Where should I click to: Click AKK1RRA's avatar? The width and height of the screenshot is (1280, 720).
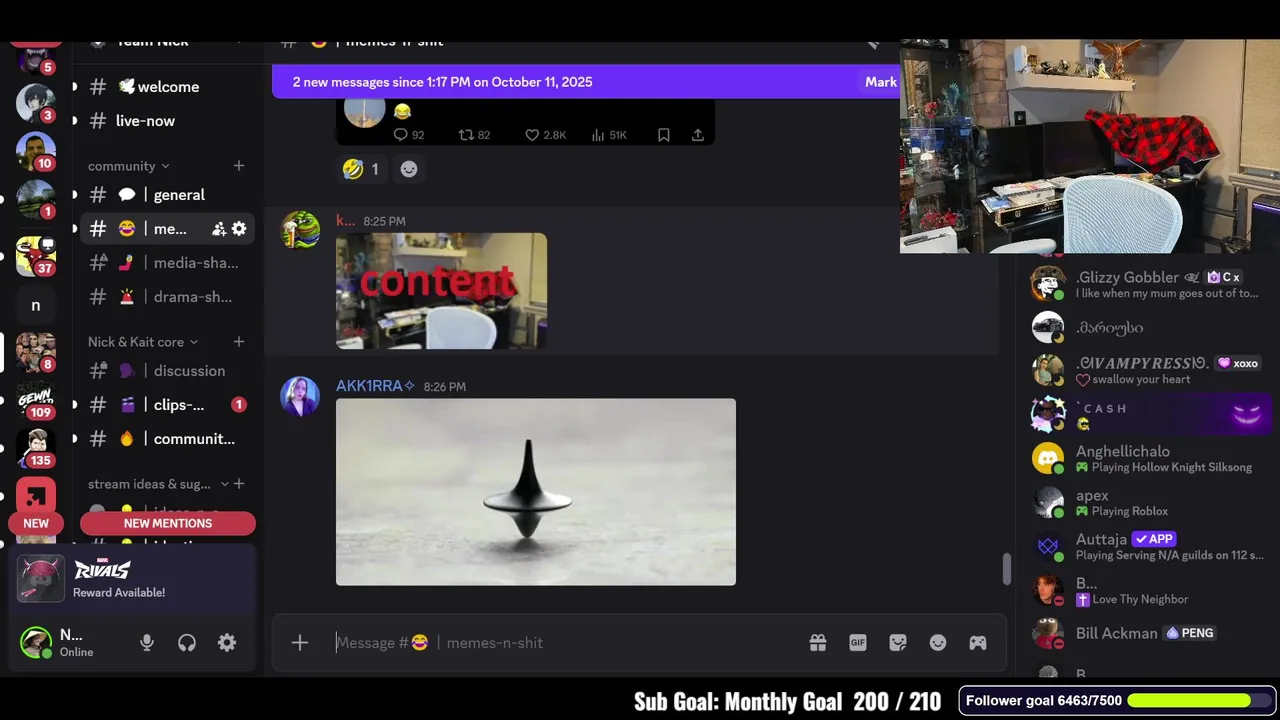pos(300,396)
